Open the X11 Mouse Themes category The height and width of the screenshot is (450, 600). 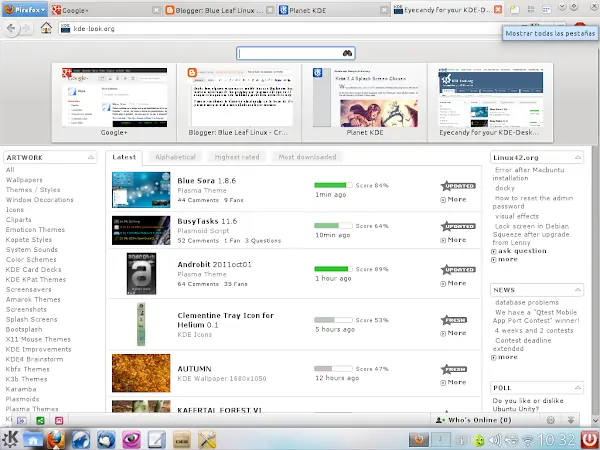38,339
